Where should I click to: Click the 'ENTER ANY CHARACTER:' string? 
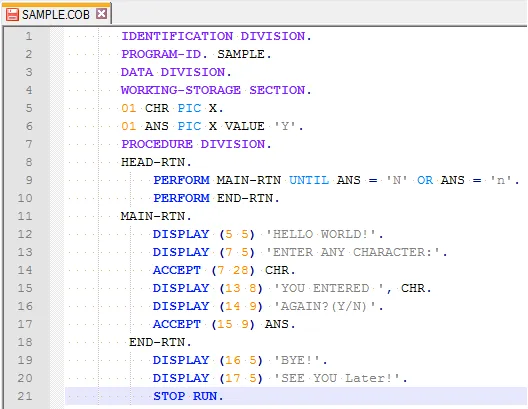353,252
